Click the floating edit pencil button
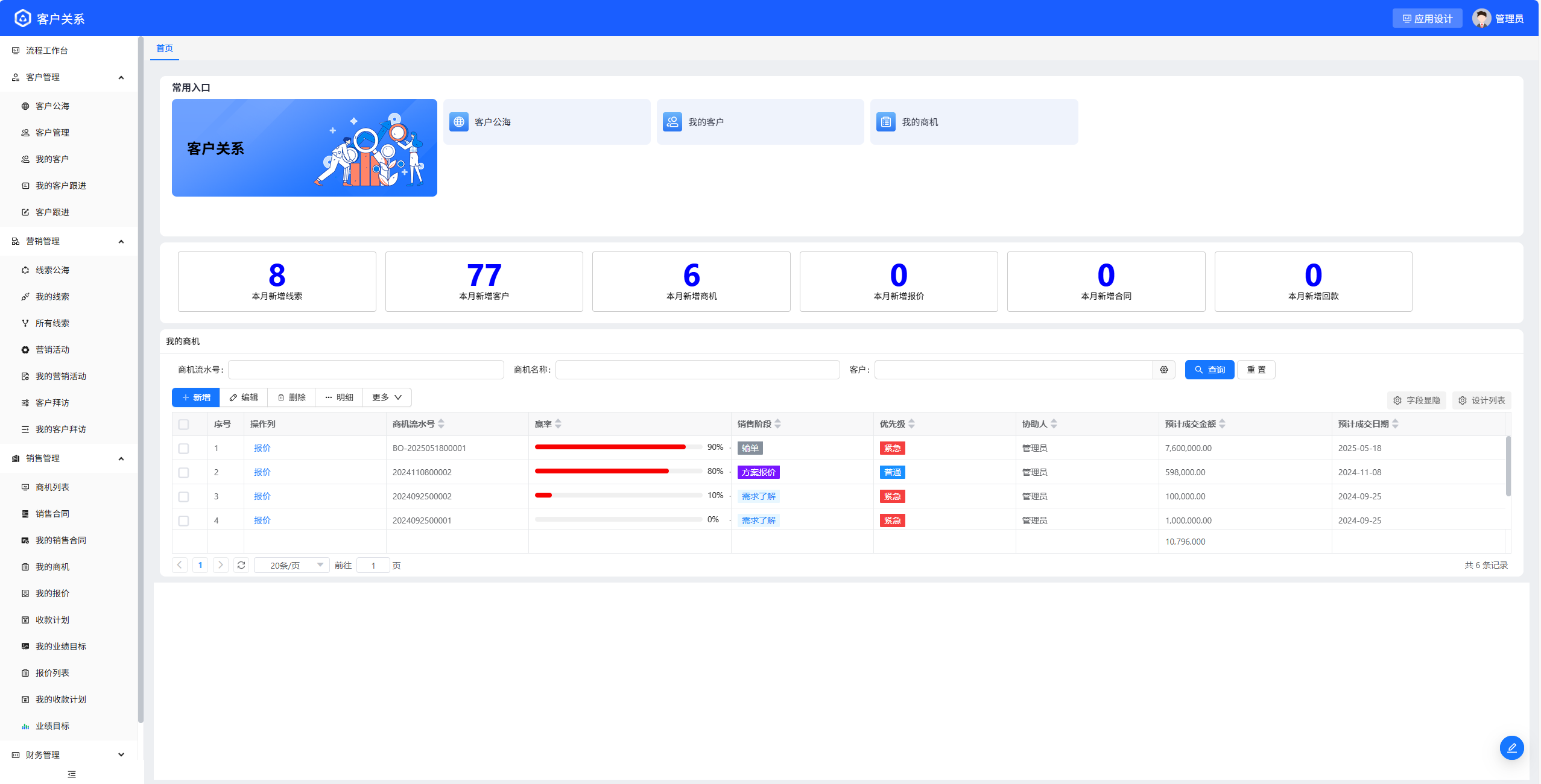The image size is (1541, 784). [x=1511, y=748]
